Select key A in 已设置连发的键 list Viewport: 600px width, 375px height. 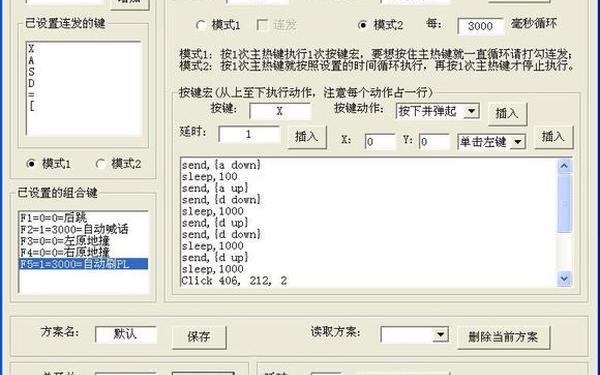click(x=31, y=60)
